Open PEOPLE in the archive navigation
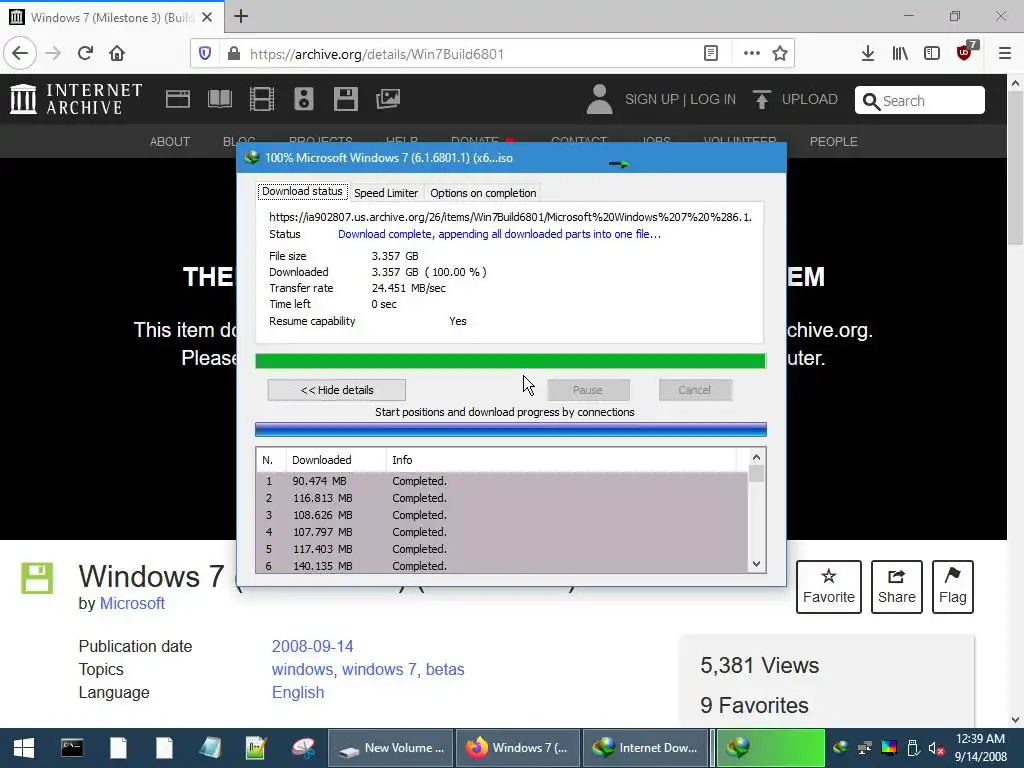Screen dimensions: 1024x768 (834, 142)
